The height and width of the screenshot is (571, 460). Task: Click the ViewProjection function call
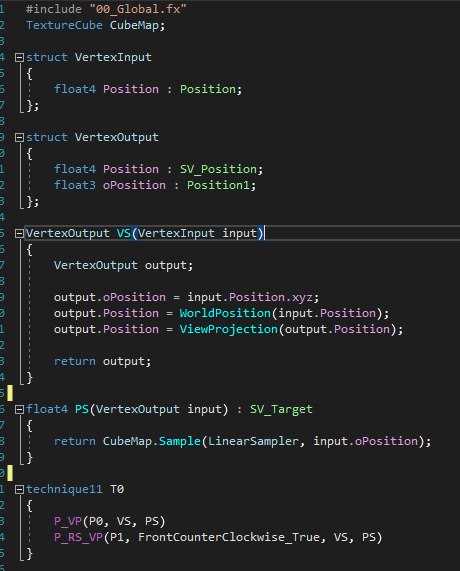[x=229, y=329]
